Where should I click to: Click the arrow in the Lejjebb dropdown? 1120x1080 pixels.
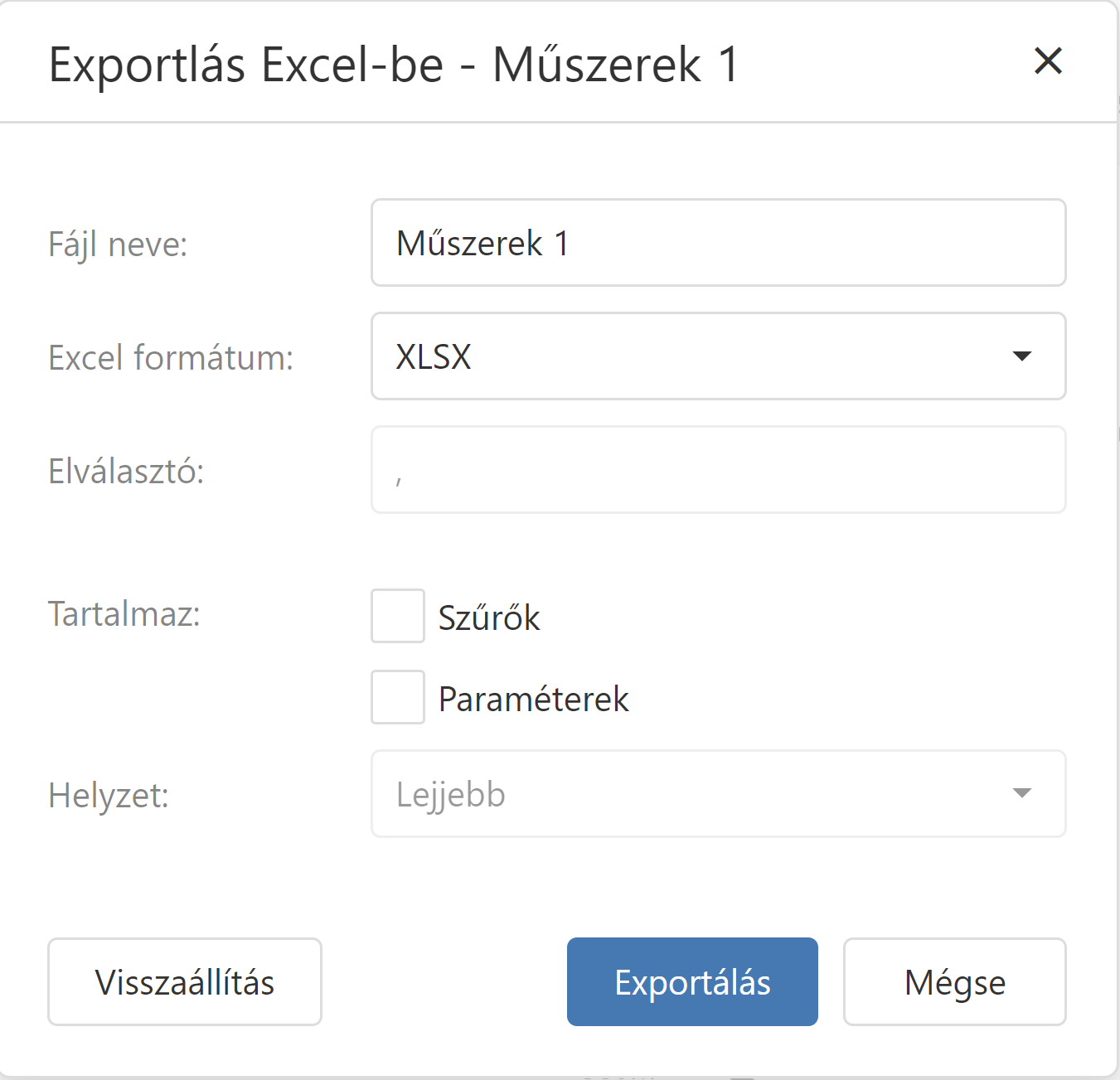(1021, 793)
